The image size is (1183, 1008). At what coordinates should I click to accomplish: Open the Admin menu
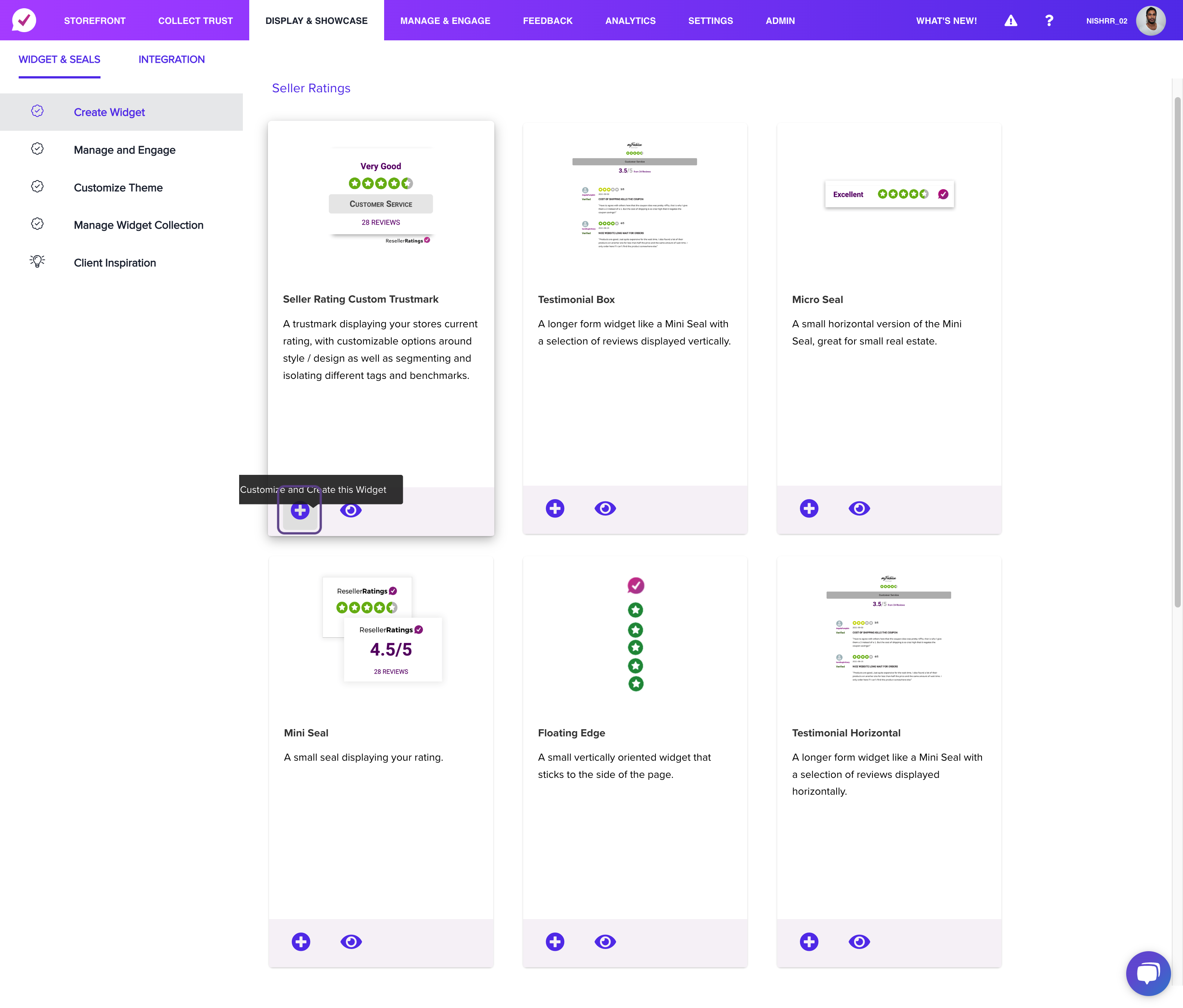pyautogui.click(x=780, y=21)
